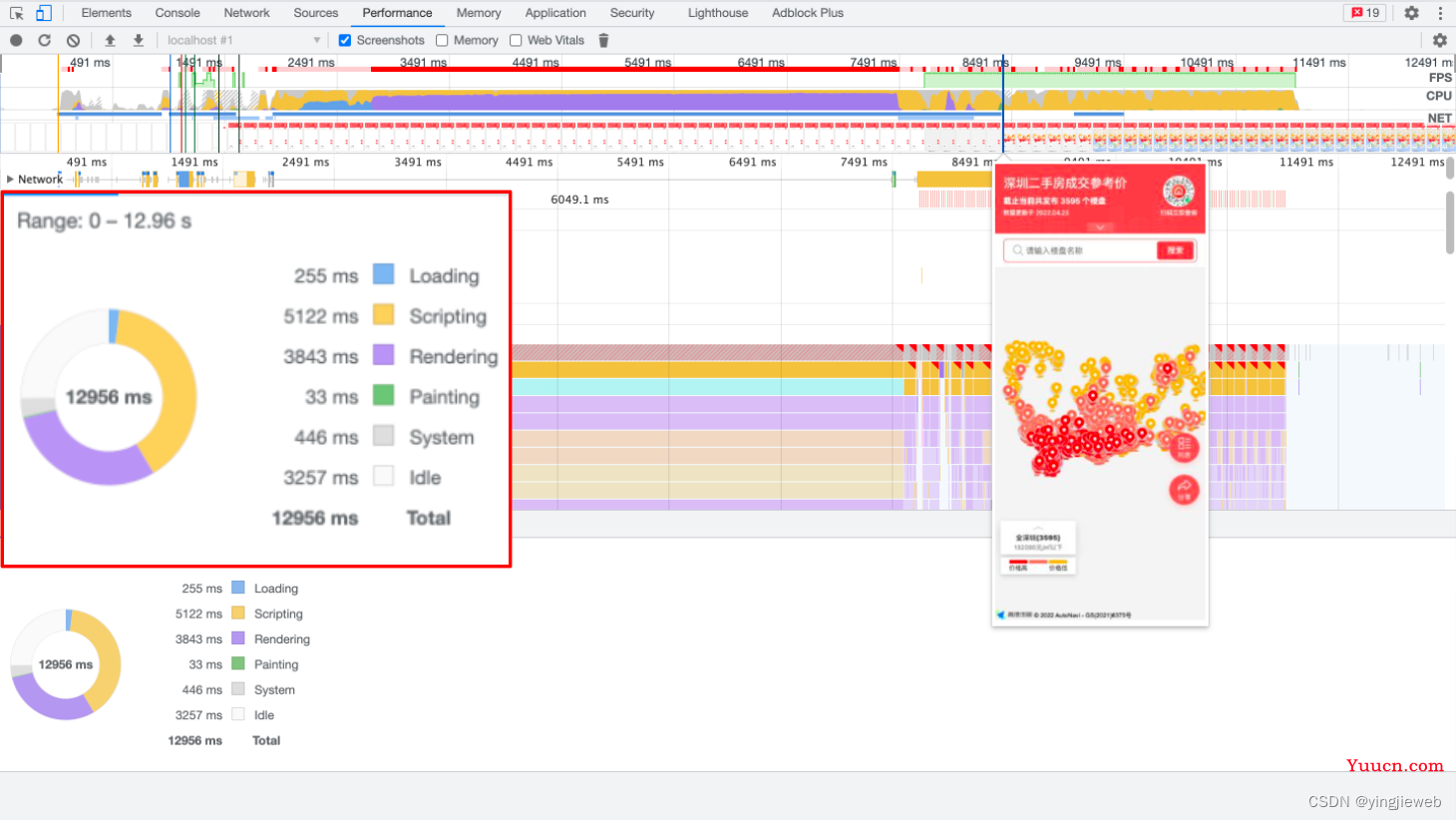Click the reload and profile icon
Image resolution: width=1456 pixels, height=820 pixels.
44,40
